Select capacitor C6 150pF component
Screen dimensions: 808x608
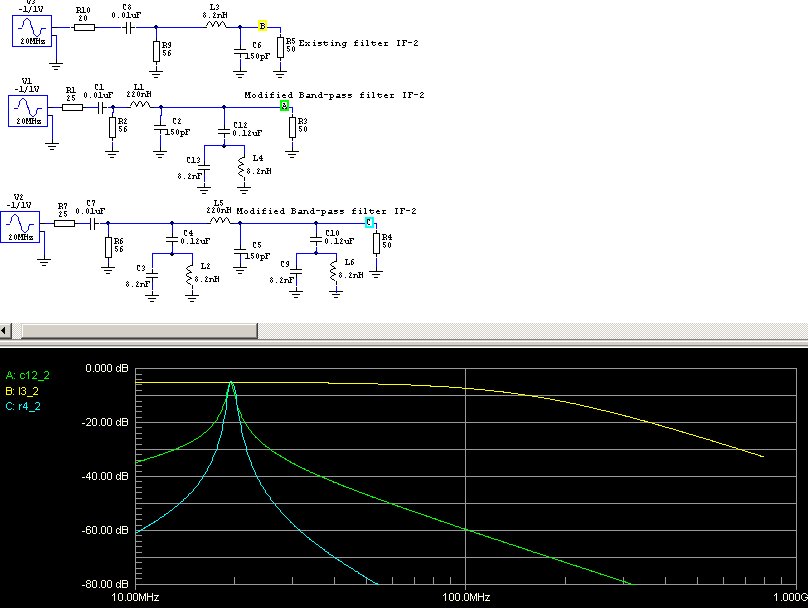240,52
